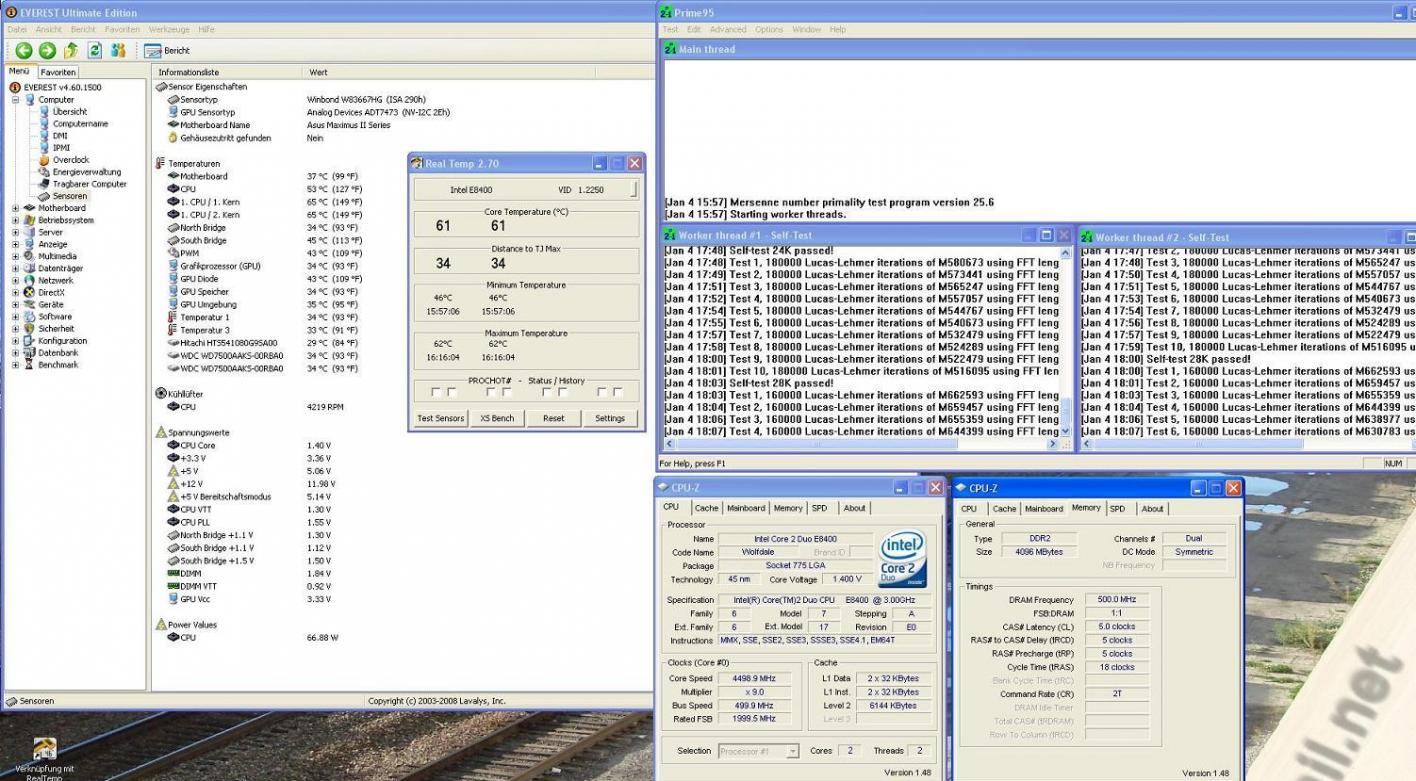Open Bericht report toolbar button

167,50
